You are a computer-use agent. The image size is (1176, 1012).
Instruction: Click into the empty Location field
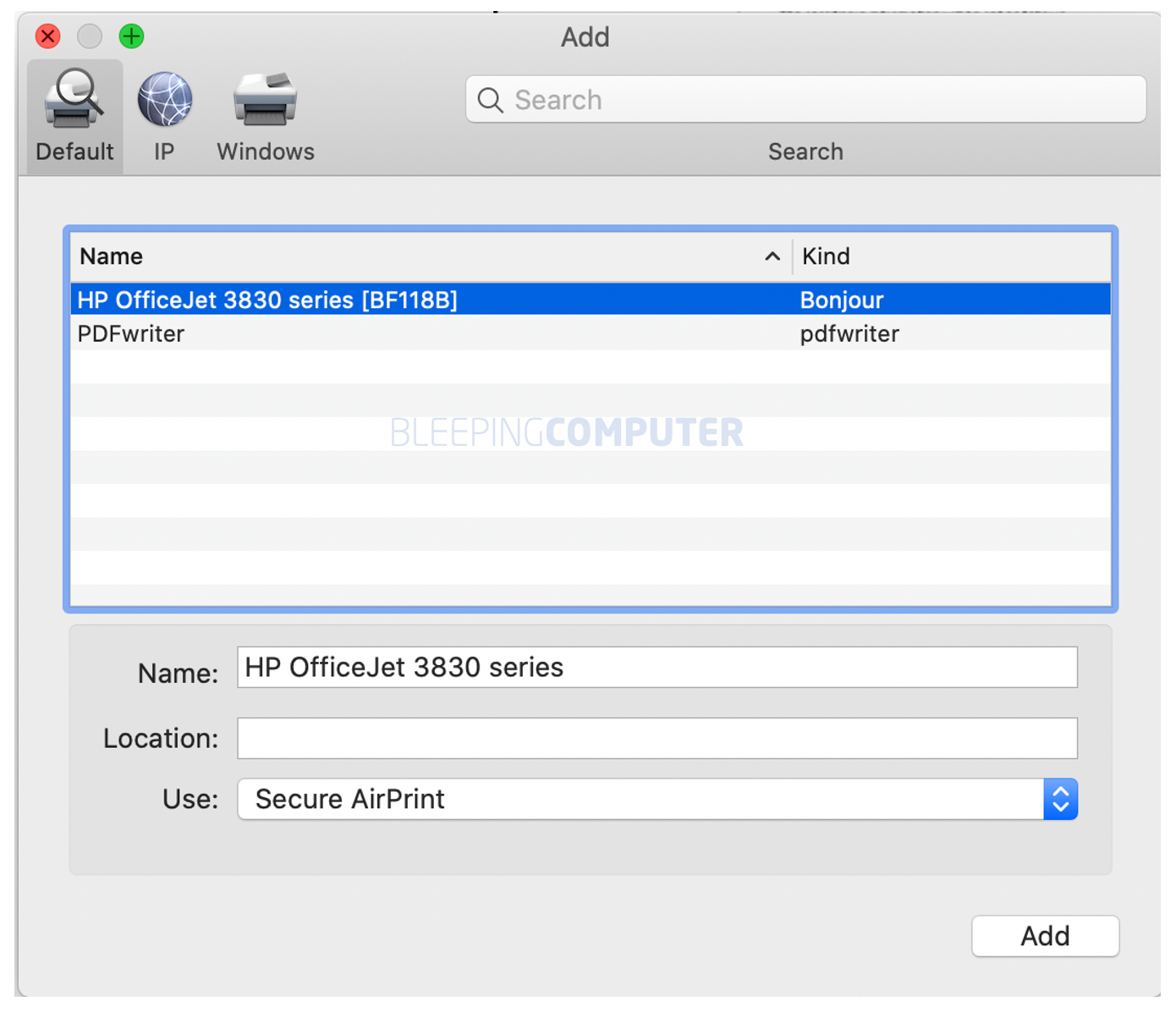(657, 738)
